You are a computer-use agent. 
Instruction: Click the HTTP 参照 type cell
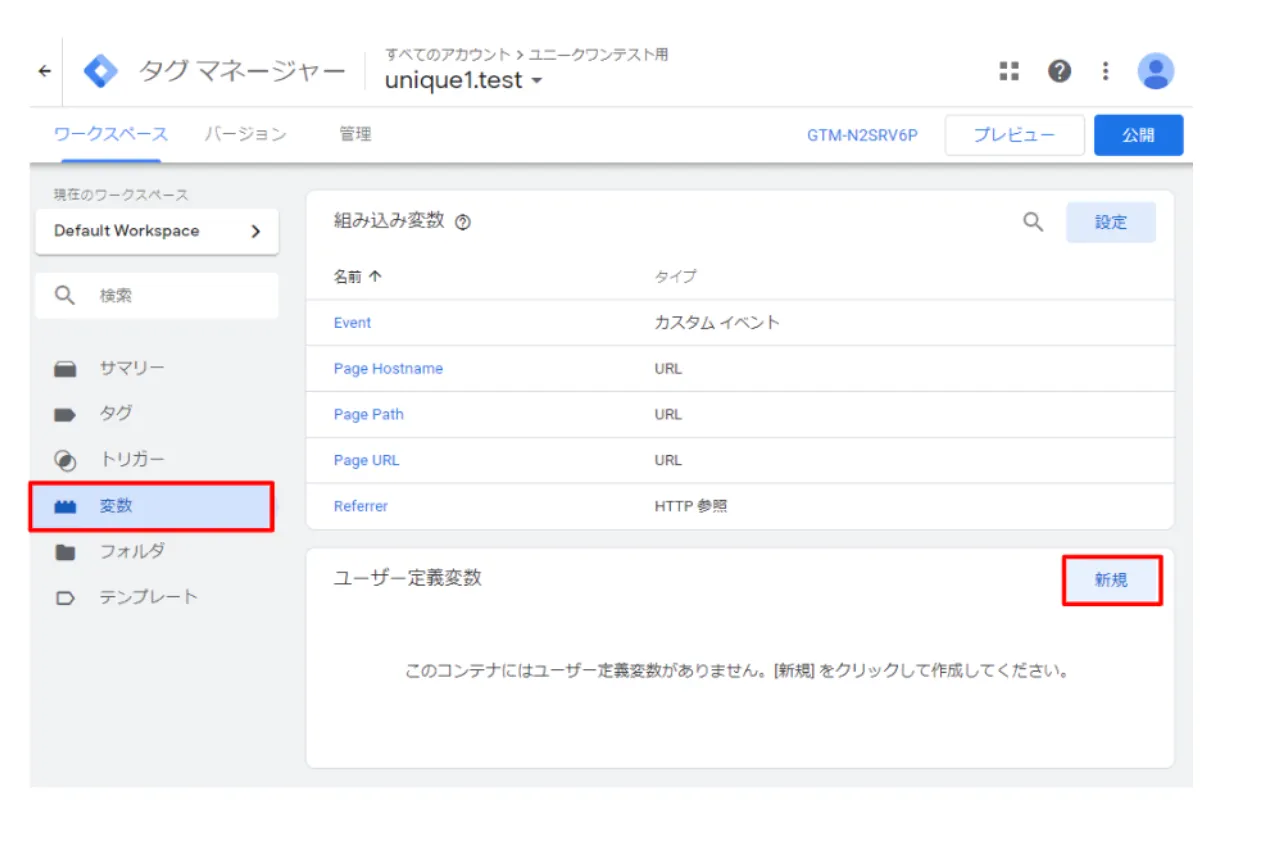(x=691, y=507)
